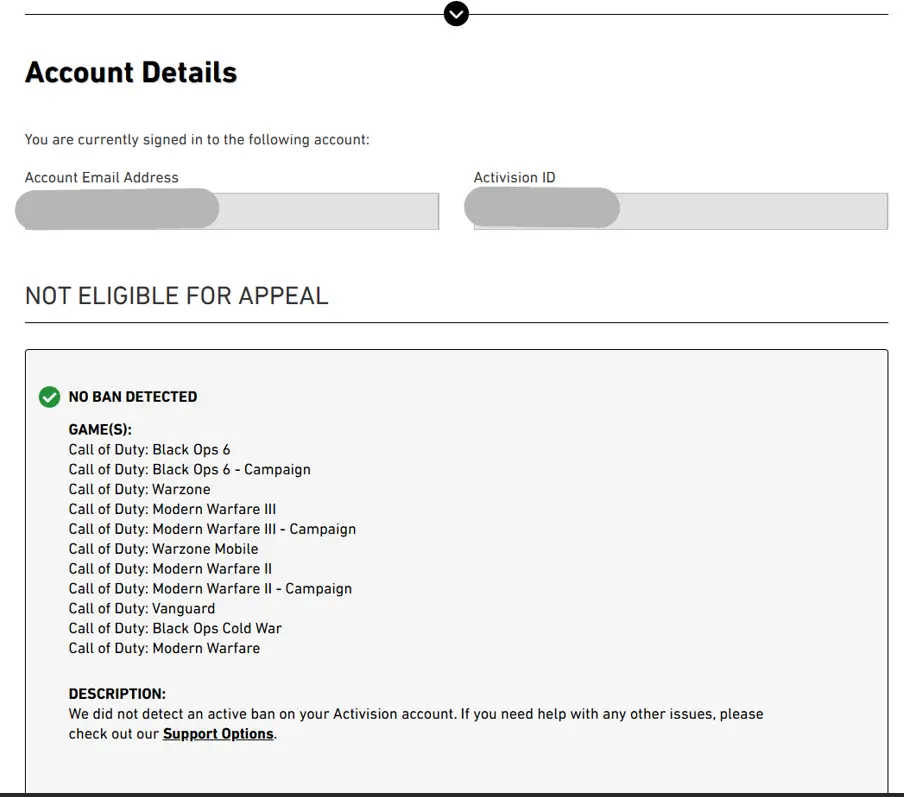This screenshot has height=797, width=904.
Task: Click the Activision ID field
Action: point(680,211)
